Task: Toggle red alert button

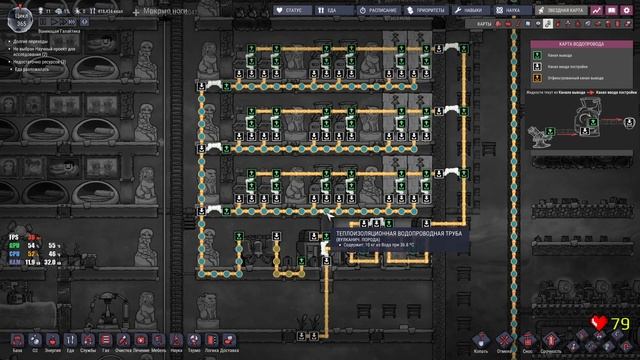Action: click(x=84, y=22)
